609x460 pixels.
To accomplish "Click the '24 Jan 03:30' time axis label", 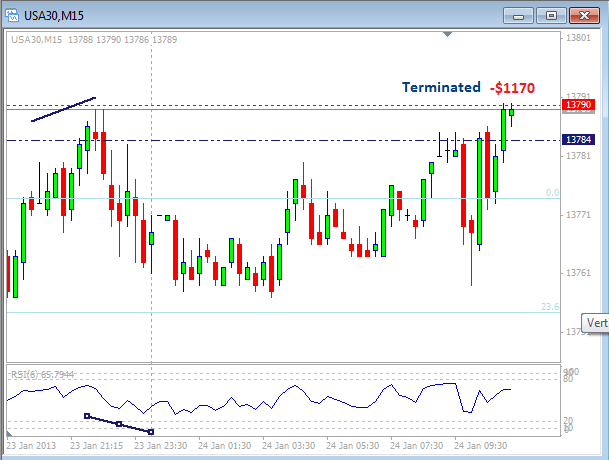I will [x=289, y=446].
